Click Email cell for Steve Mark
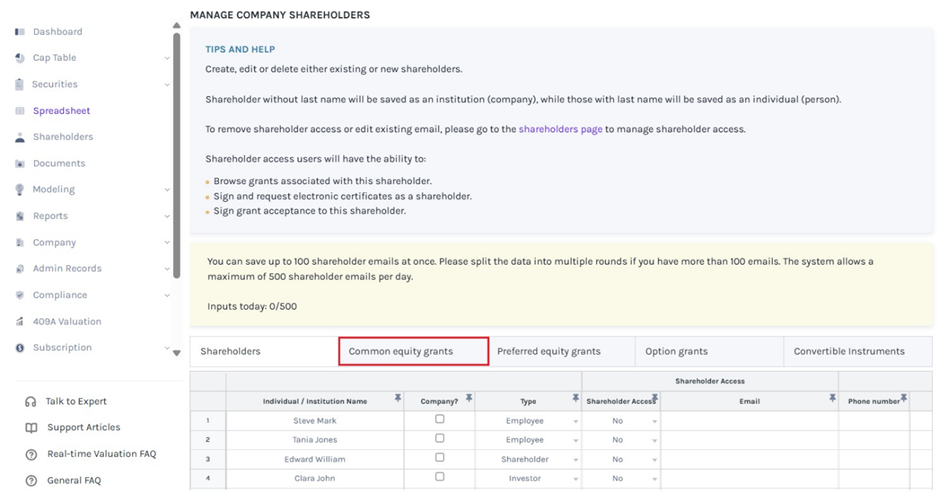 coord(748,421)
